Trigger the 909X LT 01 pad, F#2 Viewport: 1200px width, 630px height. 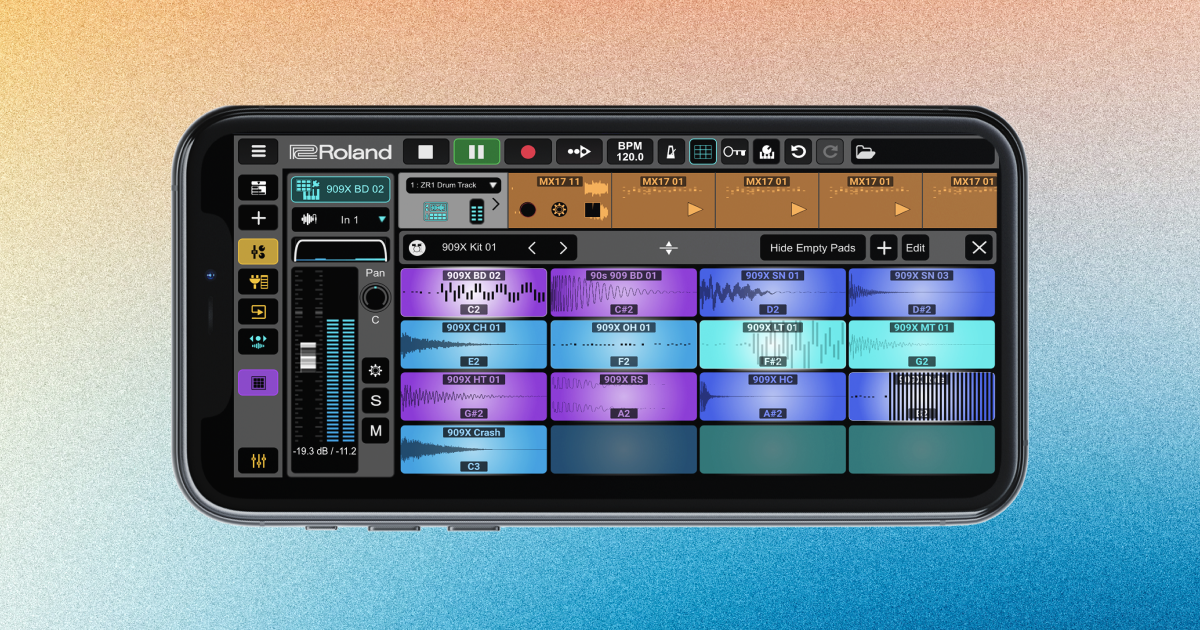tap(772, 344)
